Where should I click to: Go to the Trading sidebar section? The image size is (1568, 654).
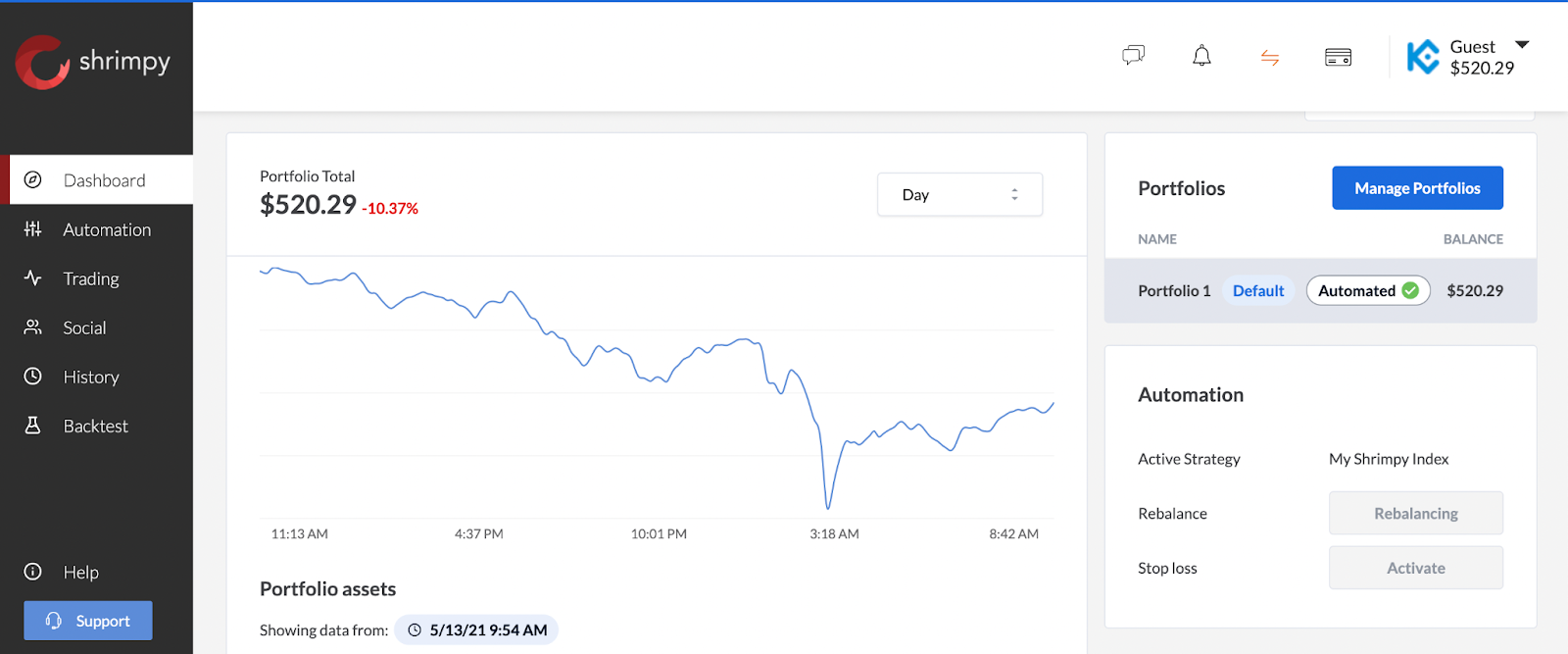[x=91, y=278]
